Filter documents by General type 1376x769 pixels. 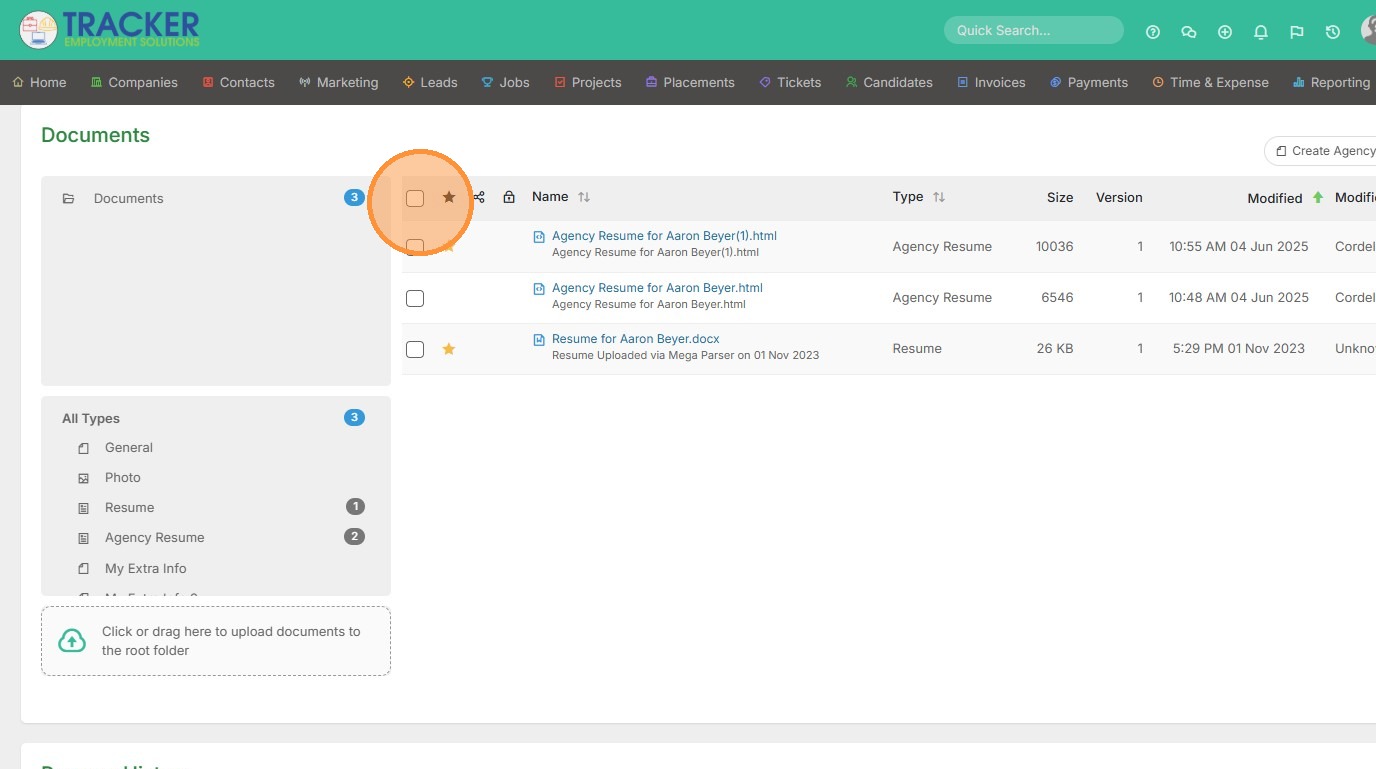coord(129,448)
